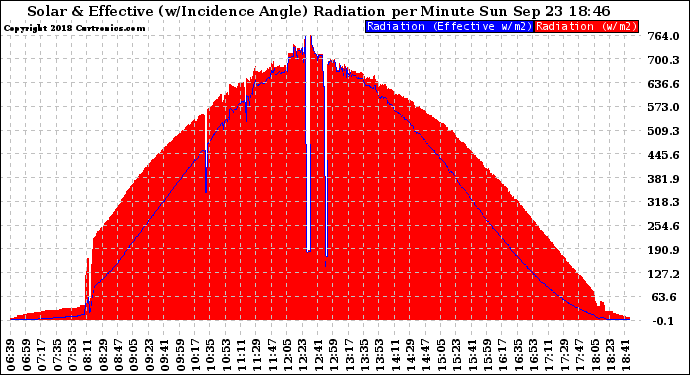690x375 pixels.
Task: Click the 190.9 y-axis label
Action: click(663, 250)
